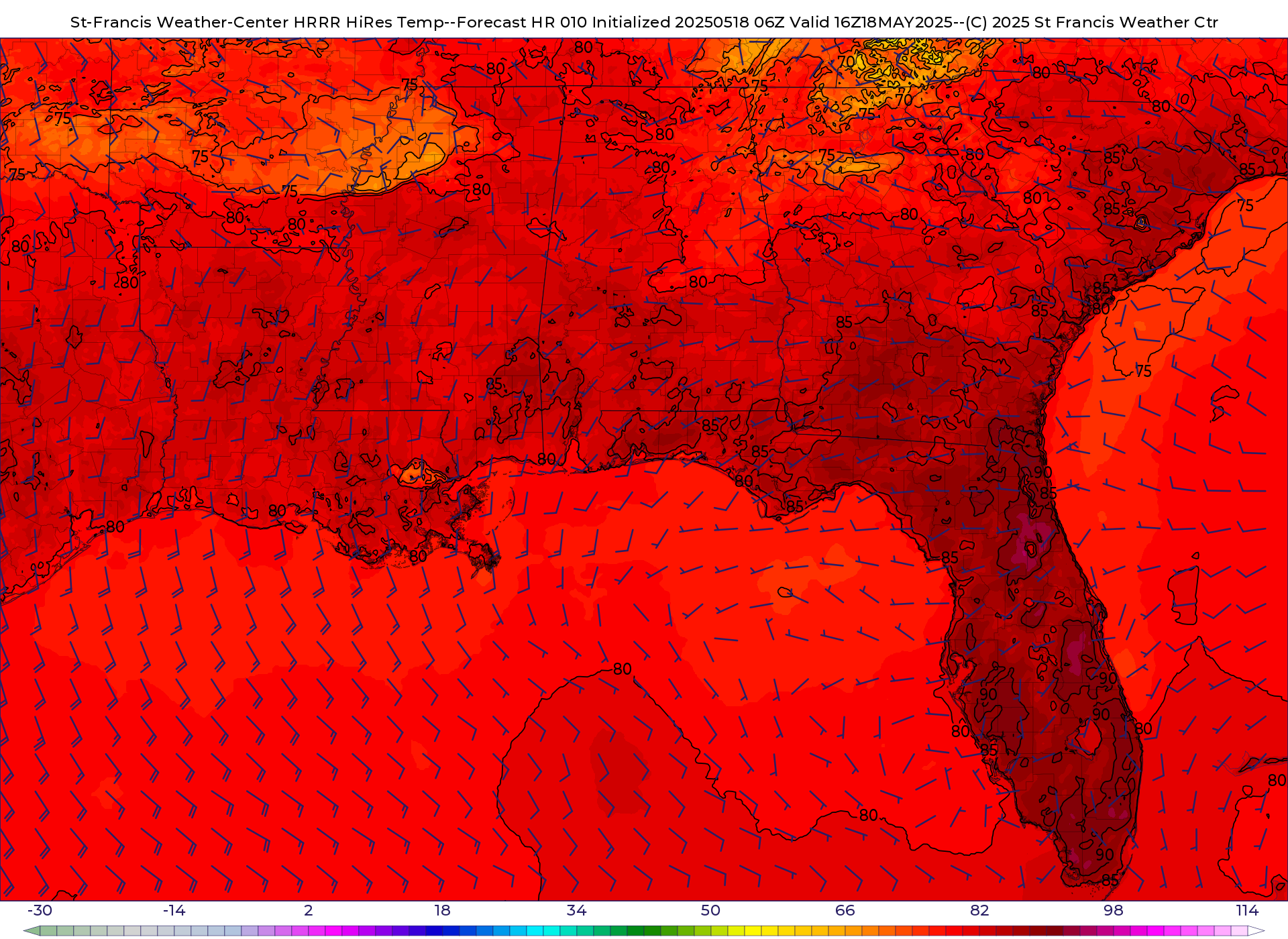Select the 2 degree tick label on colorbar
The image size is (1288, 939).
pyautogui.click(x=308, y=910)
